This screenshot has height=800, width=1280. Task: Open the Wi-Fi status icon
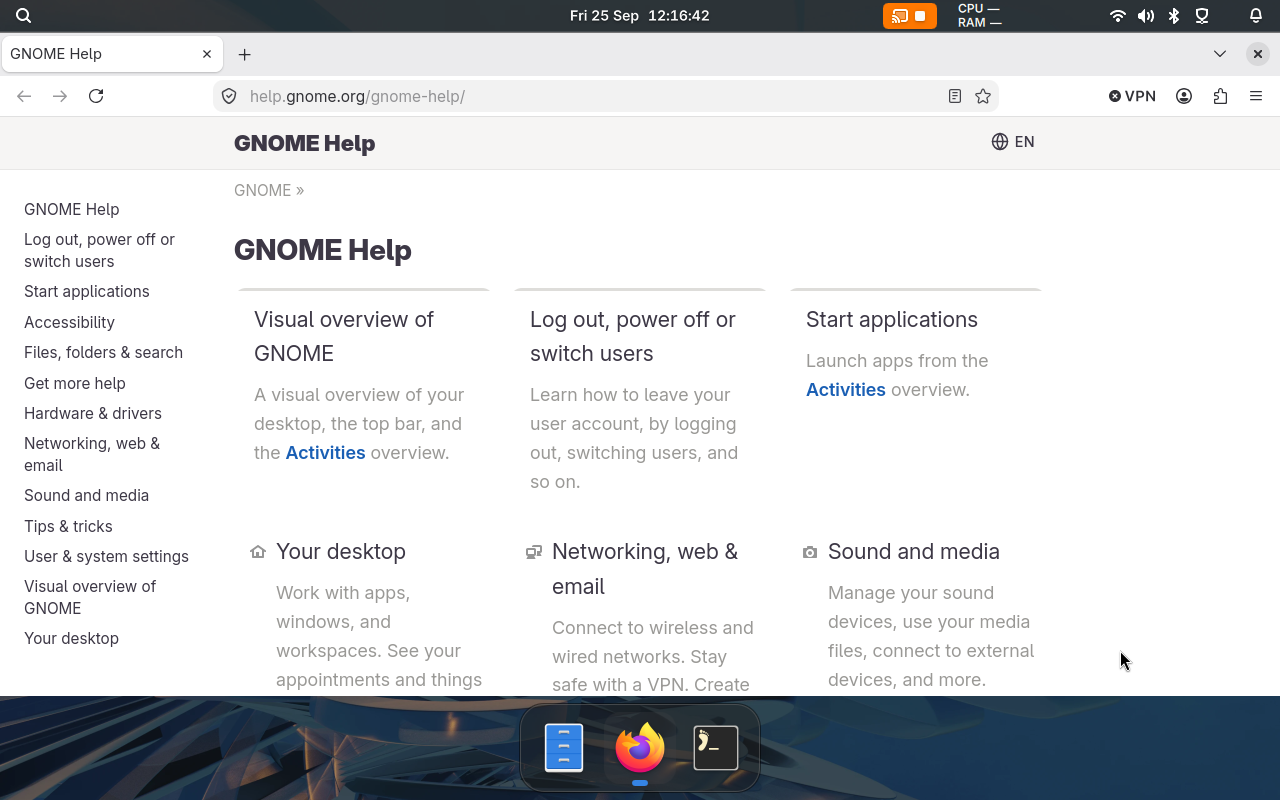click(x=1118, y=16)
